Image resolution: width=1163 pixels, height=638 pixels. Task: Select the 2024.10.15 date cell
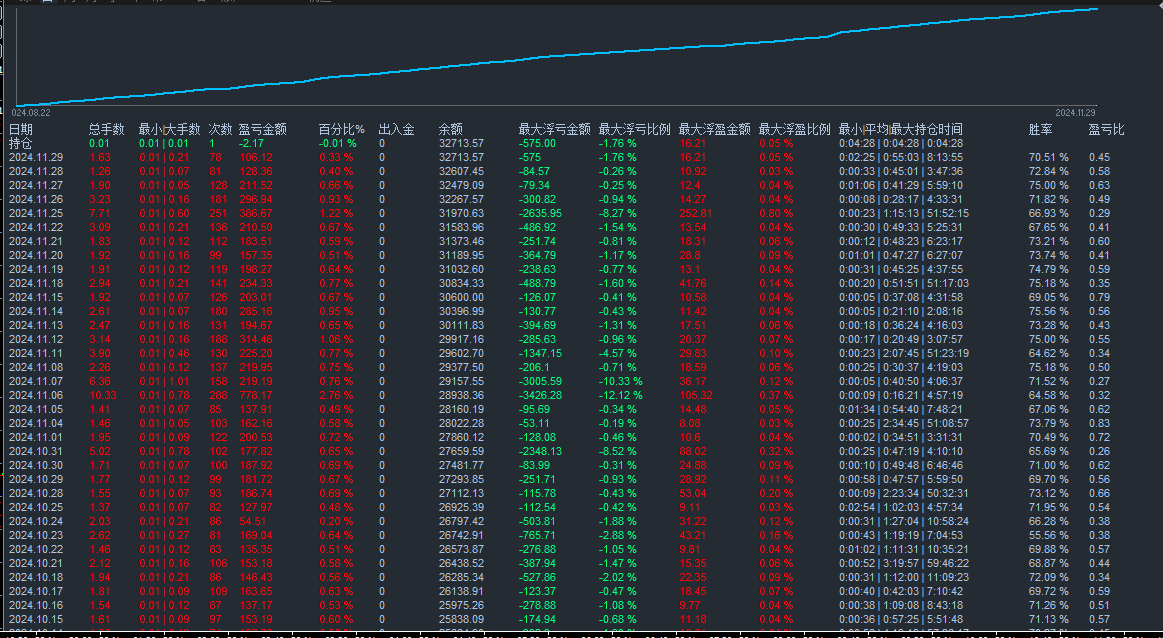(36, 619)
